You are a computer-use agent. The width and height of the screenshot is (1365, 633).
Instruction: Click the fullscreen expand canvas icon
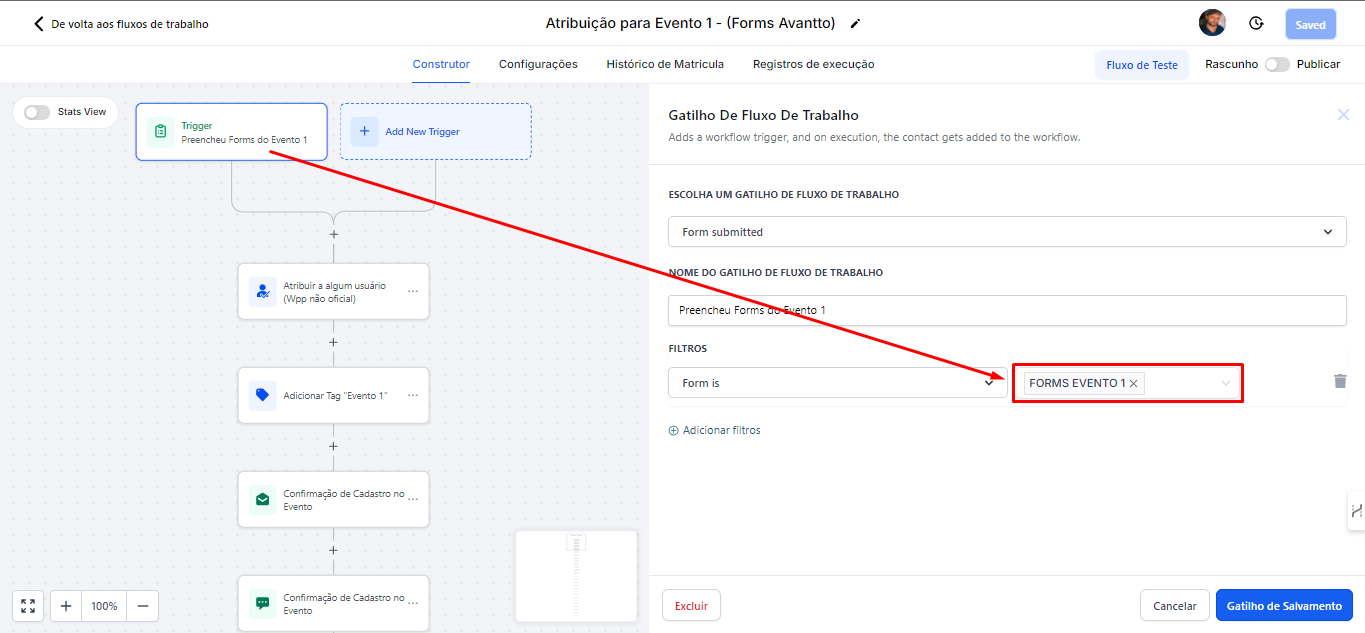tap(28, 606)
